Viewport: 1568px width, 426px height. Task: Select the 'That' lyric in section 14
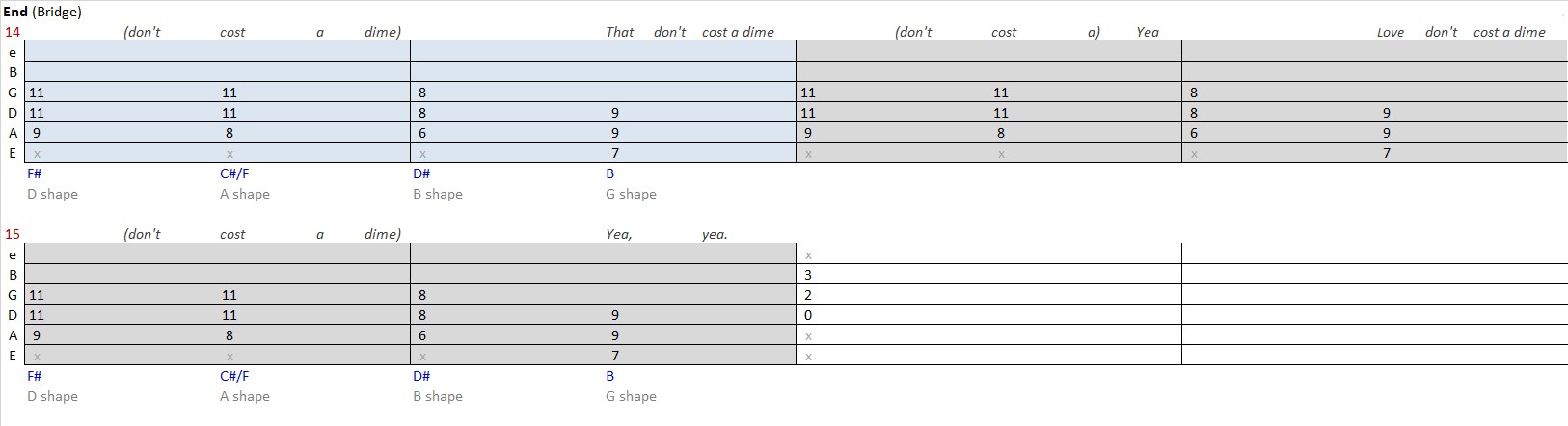click(x=620, y=32)
